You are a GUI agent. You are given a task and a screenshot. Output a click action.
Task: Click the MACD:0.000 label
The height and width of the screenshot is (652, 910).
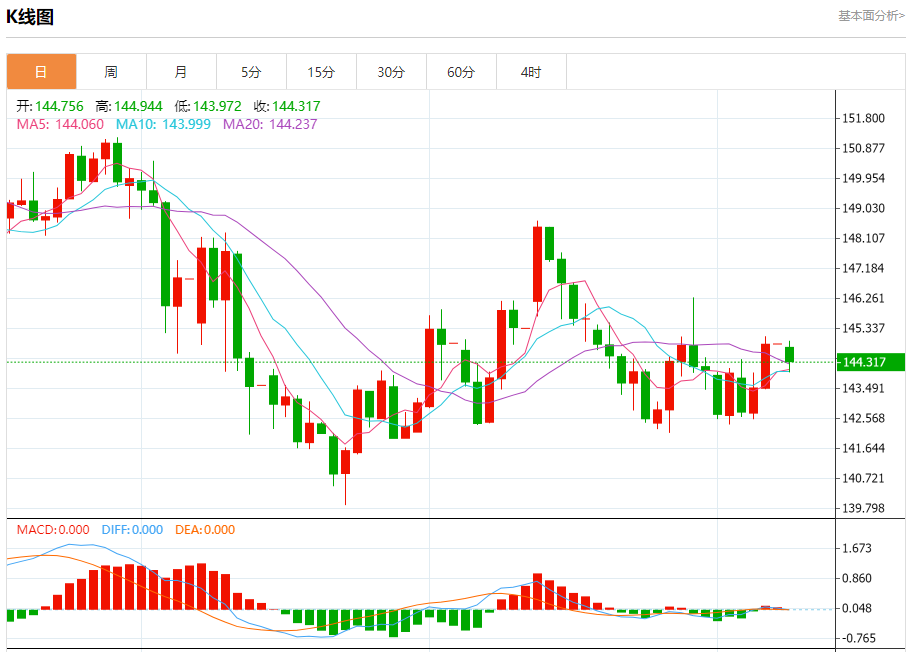pos(53,529)
